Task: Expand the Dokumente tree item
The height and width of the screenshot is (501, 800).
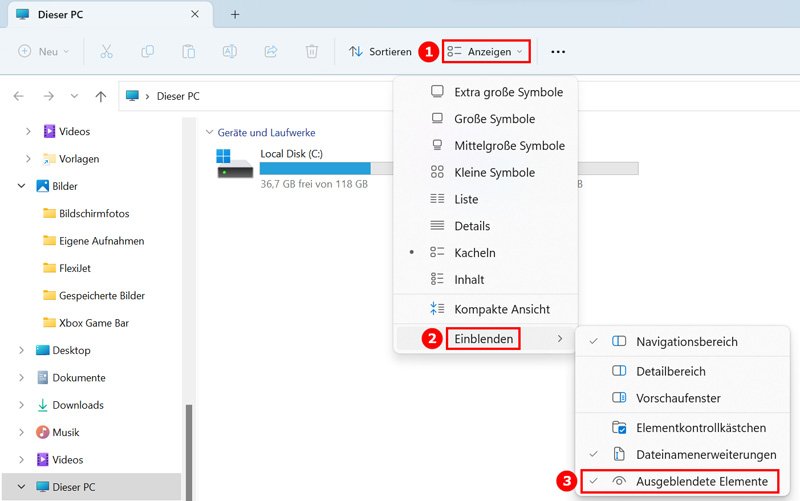Action: click(21, 378)
